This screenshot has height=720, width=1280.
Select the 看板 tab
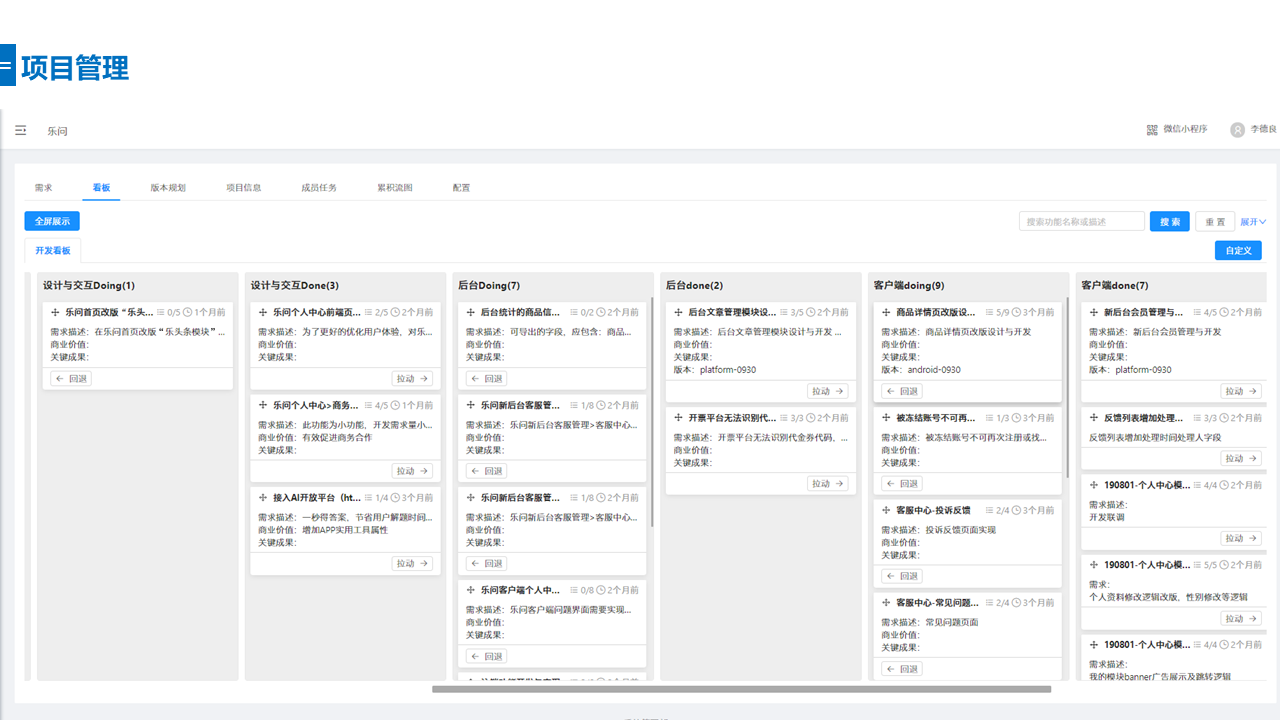tap(101, 188)
